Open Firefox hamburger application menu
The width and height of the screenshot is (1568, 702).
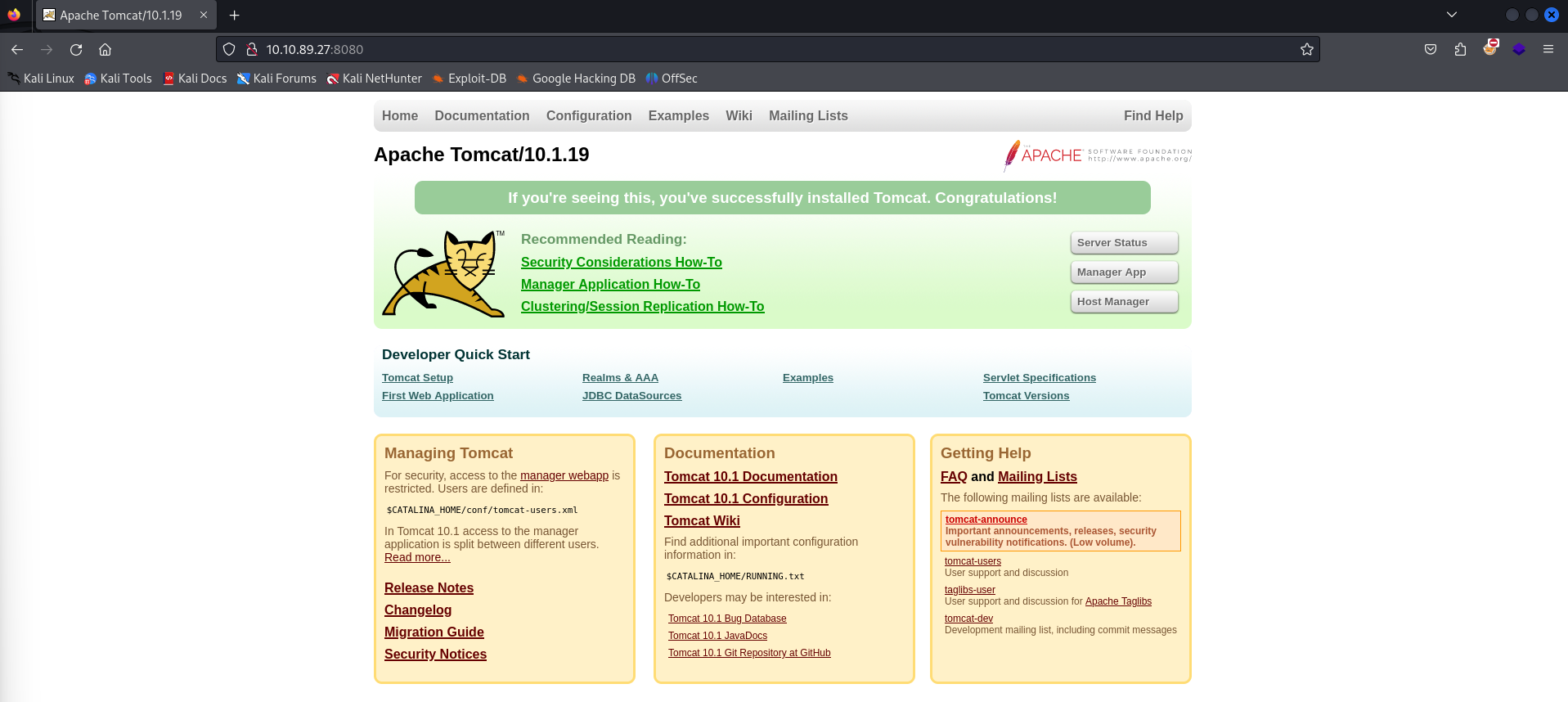(x=1548, y=50)
